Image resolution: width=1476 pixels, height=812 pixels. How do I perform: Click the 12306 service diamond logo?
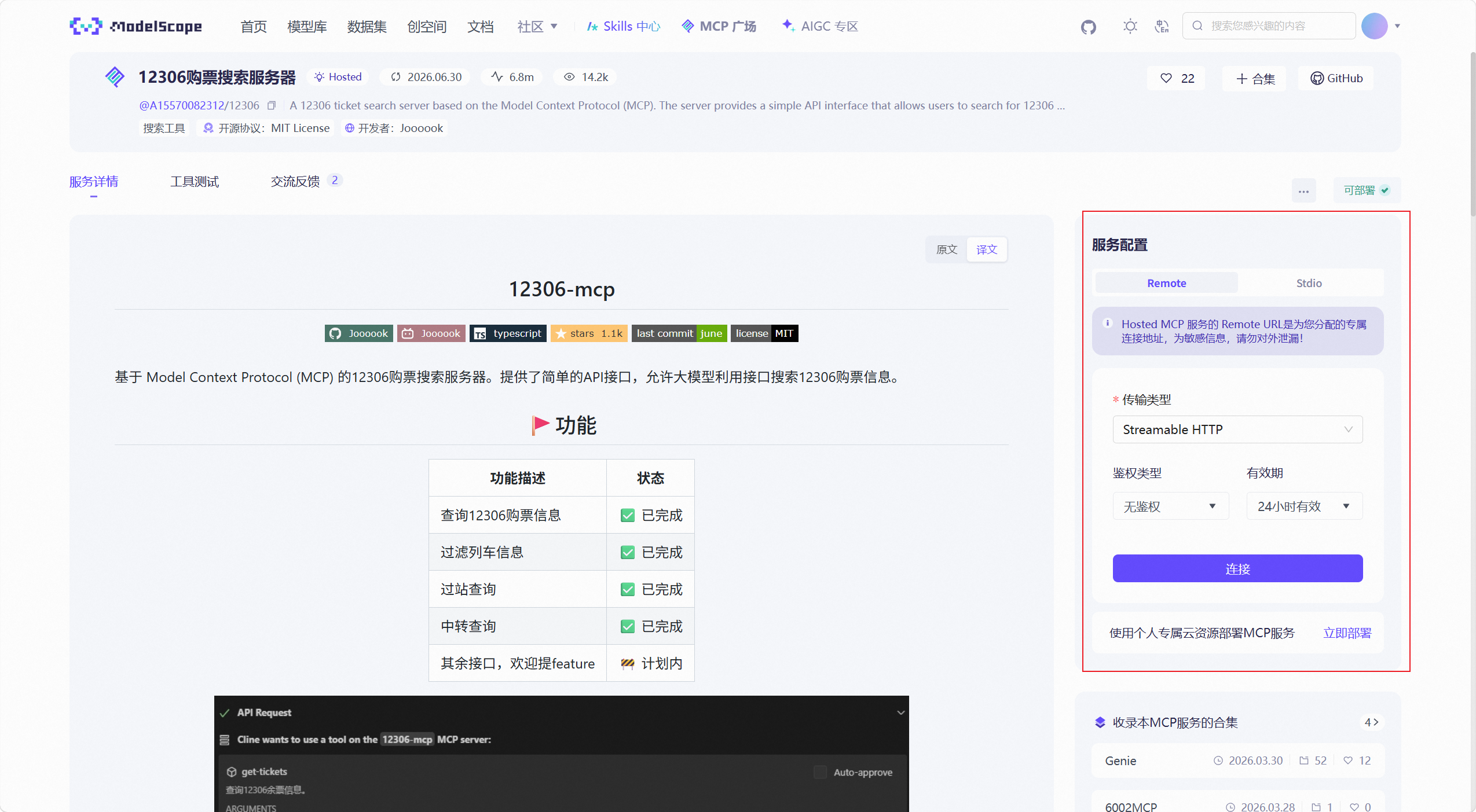pyautogui.click(x=115, y=77)
